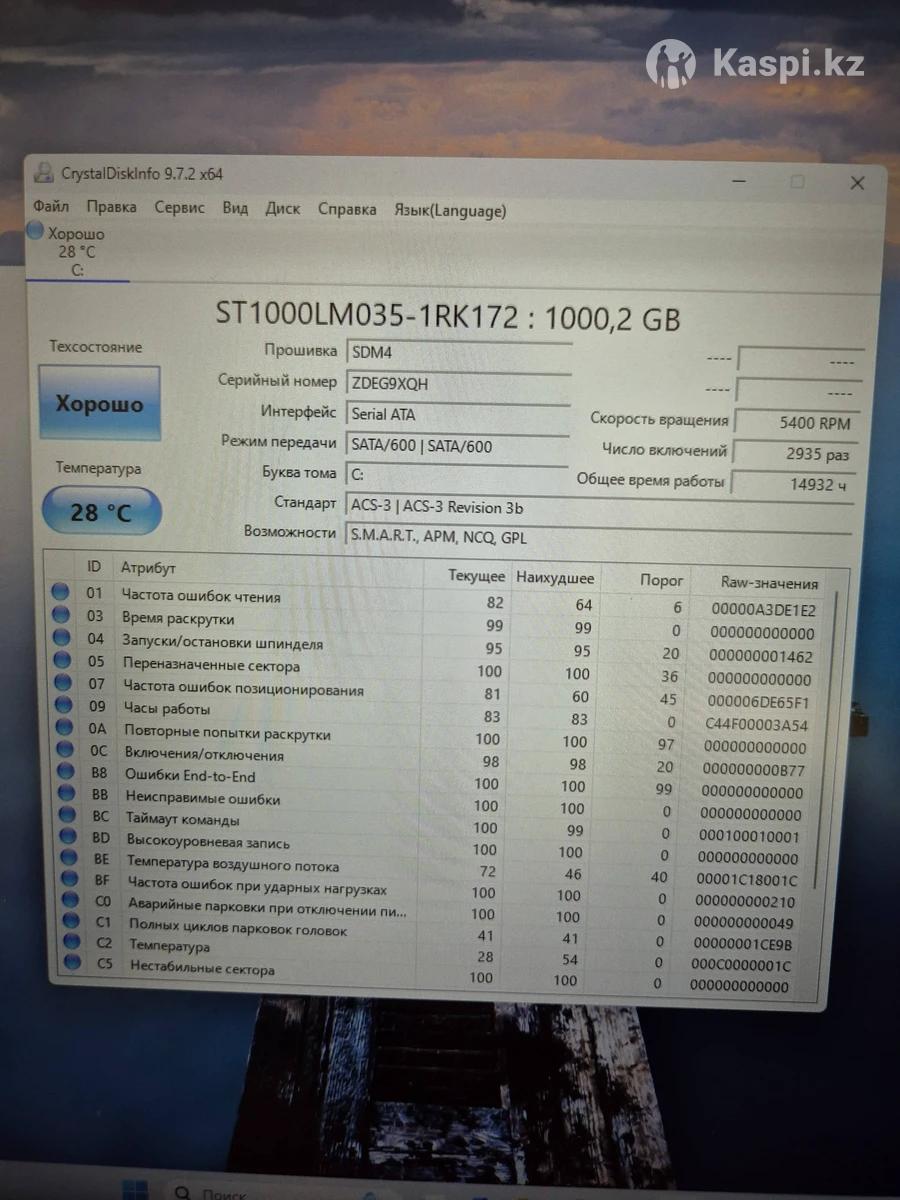Click the Хорошо health status button

(99, 403)
